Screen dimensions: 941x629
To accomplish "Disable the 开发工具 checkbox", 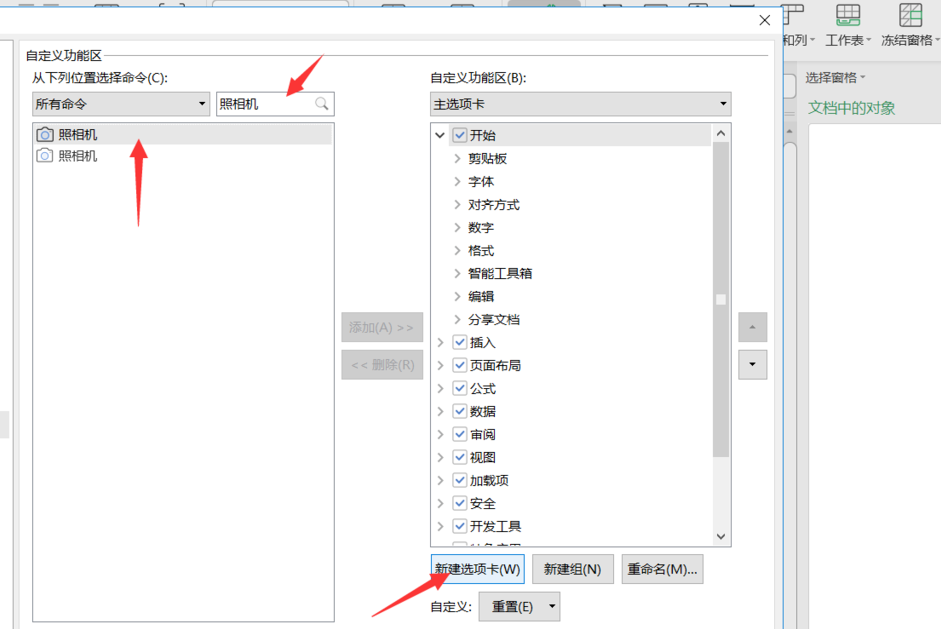I will click(x=459, y=525).
